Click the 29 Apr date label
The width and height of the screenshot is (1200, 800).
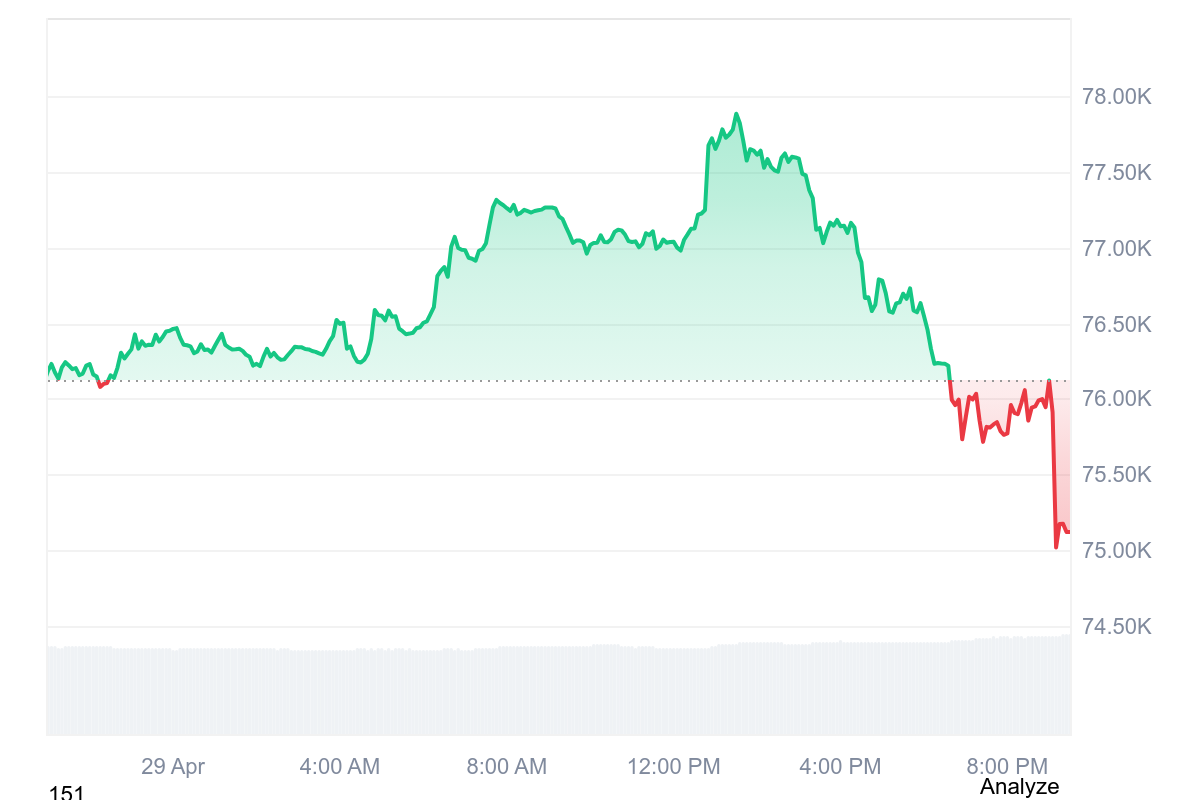point(173,767)
